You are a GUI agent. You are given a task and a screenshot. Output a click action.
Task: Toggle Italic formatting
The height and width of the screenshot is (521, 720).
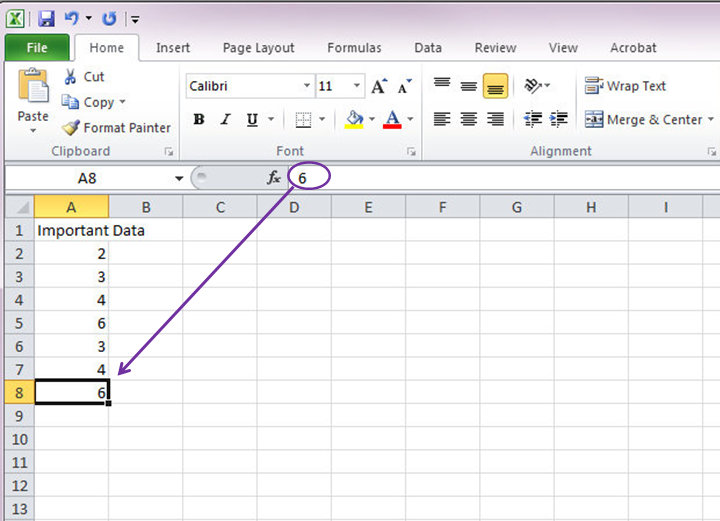[x=225, y=120]
